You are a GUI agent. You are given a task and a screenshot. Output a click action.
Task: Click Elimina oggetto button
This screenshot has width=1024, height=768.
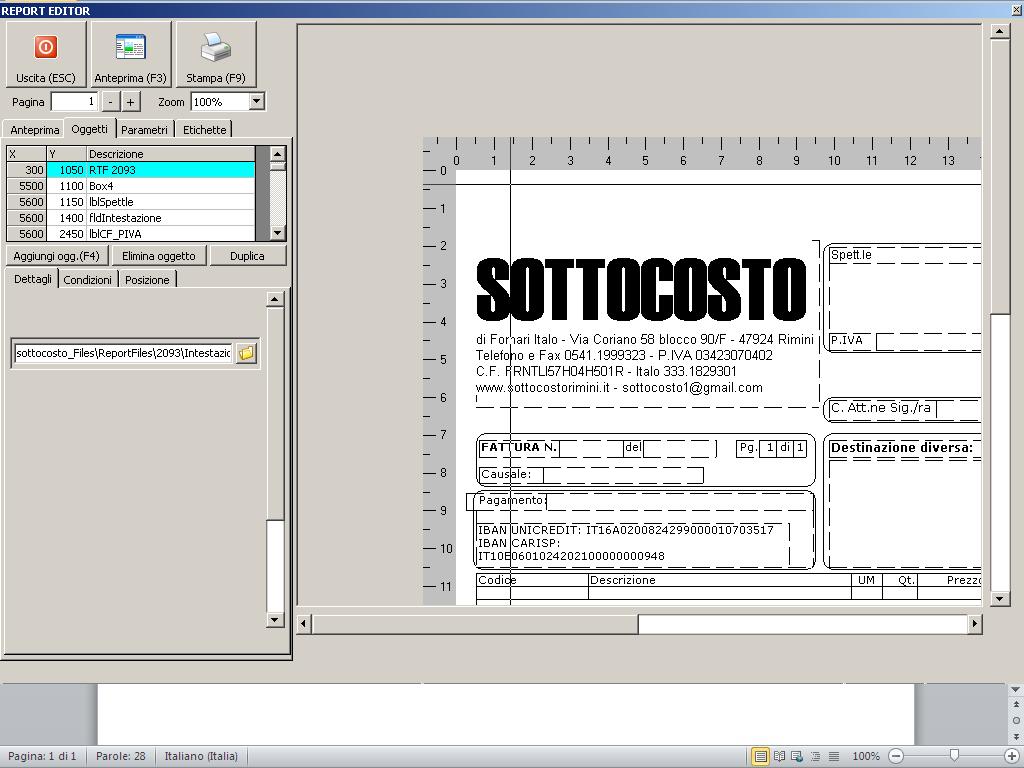[158, 256]
